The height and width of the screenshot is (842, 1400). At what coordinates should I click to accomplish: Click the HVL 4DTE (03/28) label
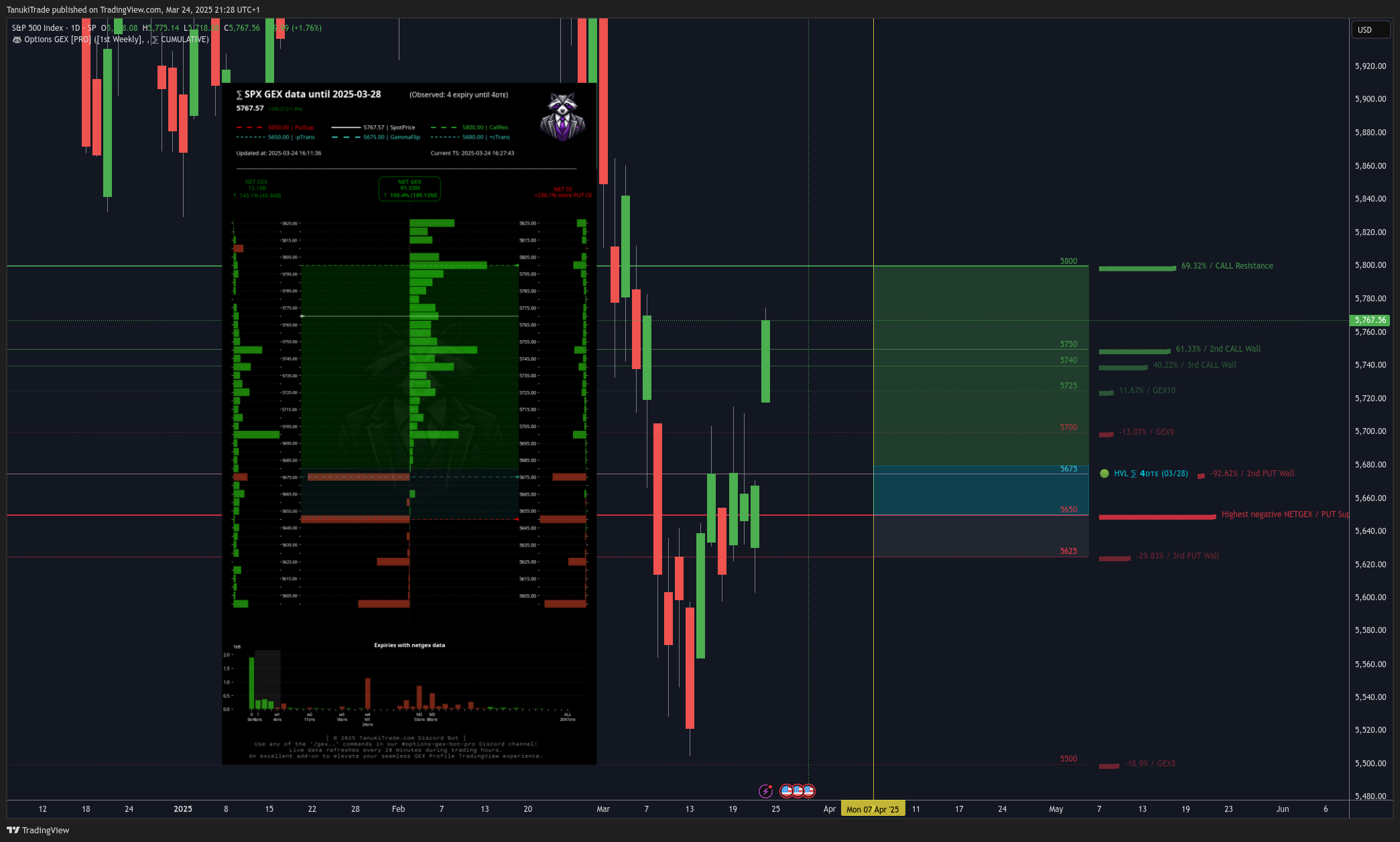[1151, 474]
